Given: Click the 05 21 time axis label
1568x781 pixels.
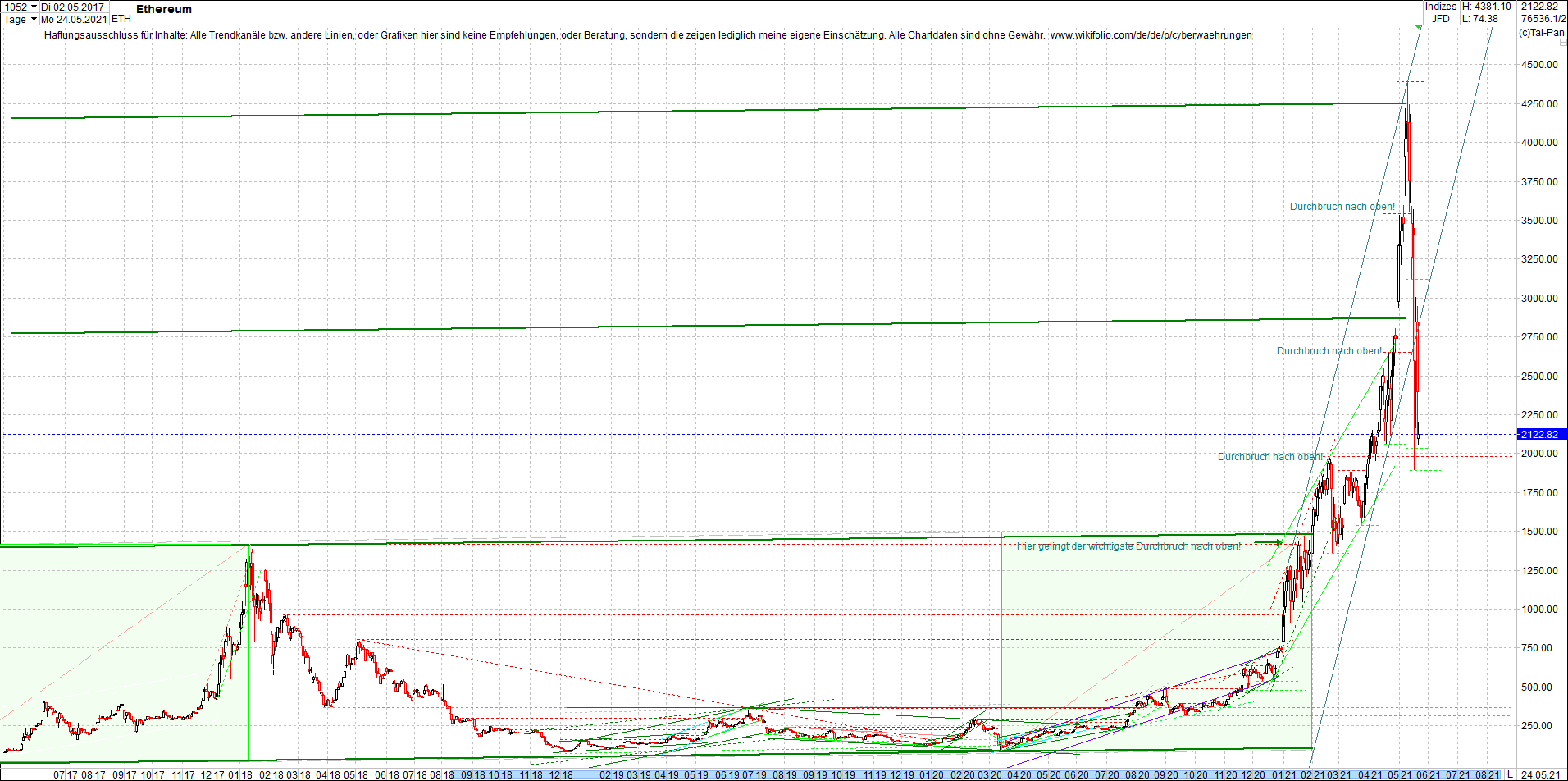Looking at the screenshot, I should [x=1399, y=774].
